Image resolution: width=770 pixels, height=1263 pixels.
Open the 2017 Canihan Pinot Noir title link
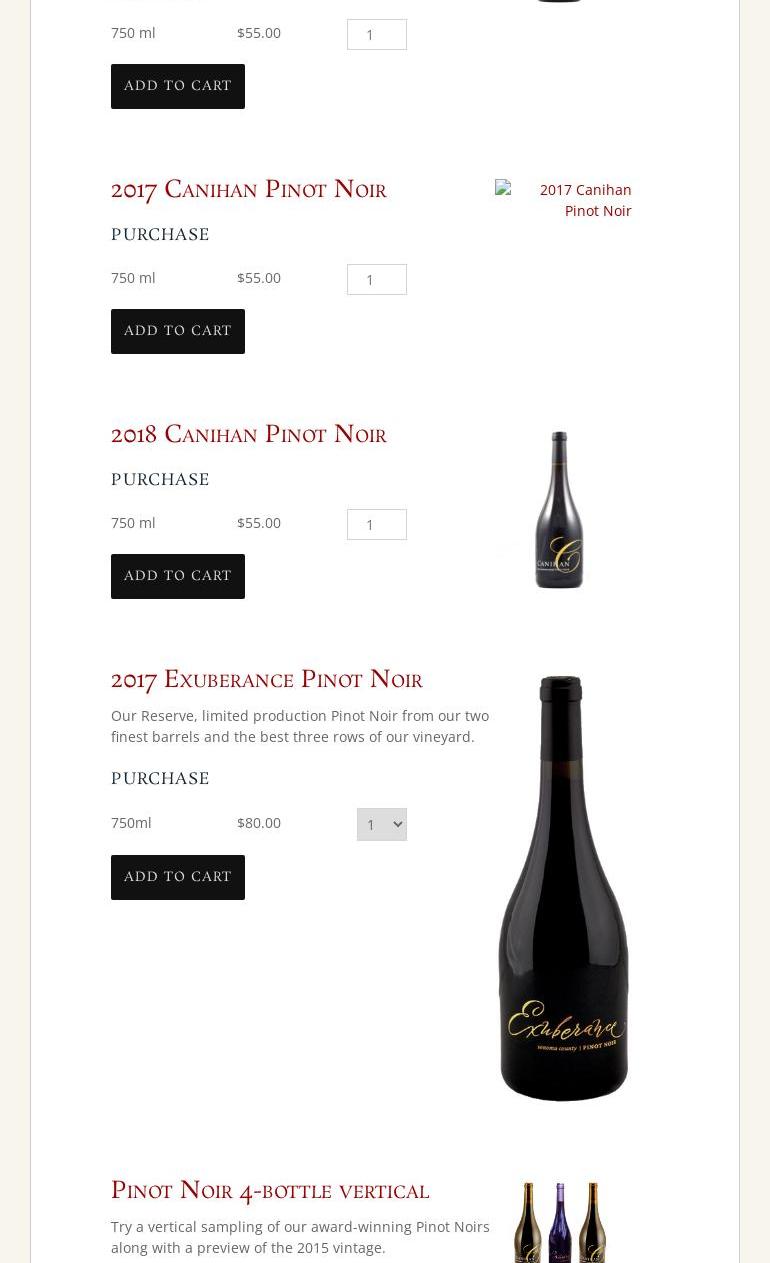[249, 189]
